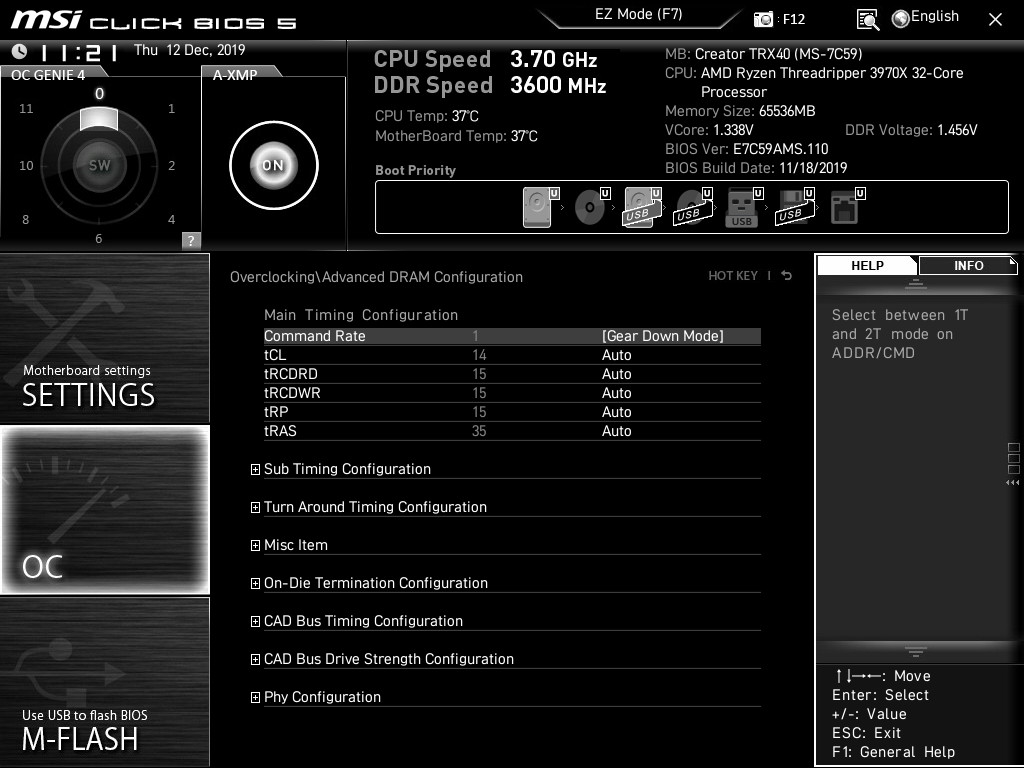Click the Boot Priority label
1024x768 pixels.
click(415, 170)
